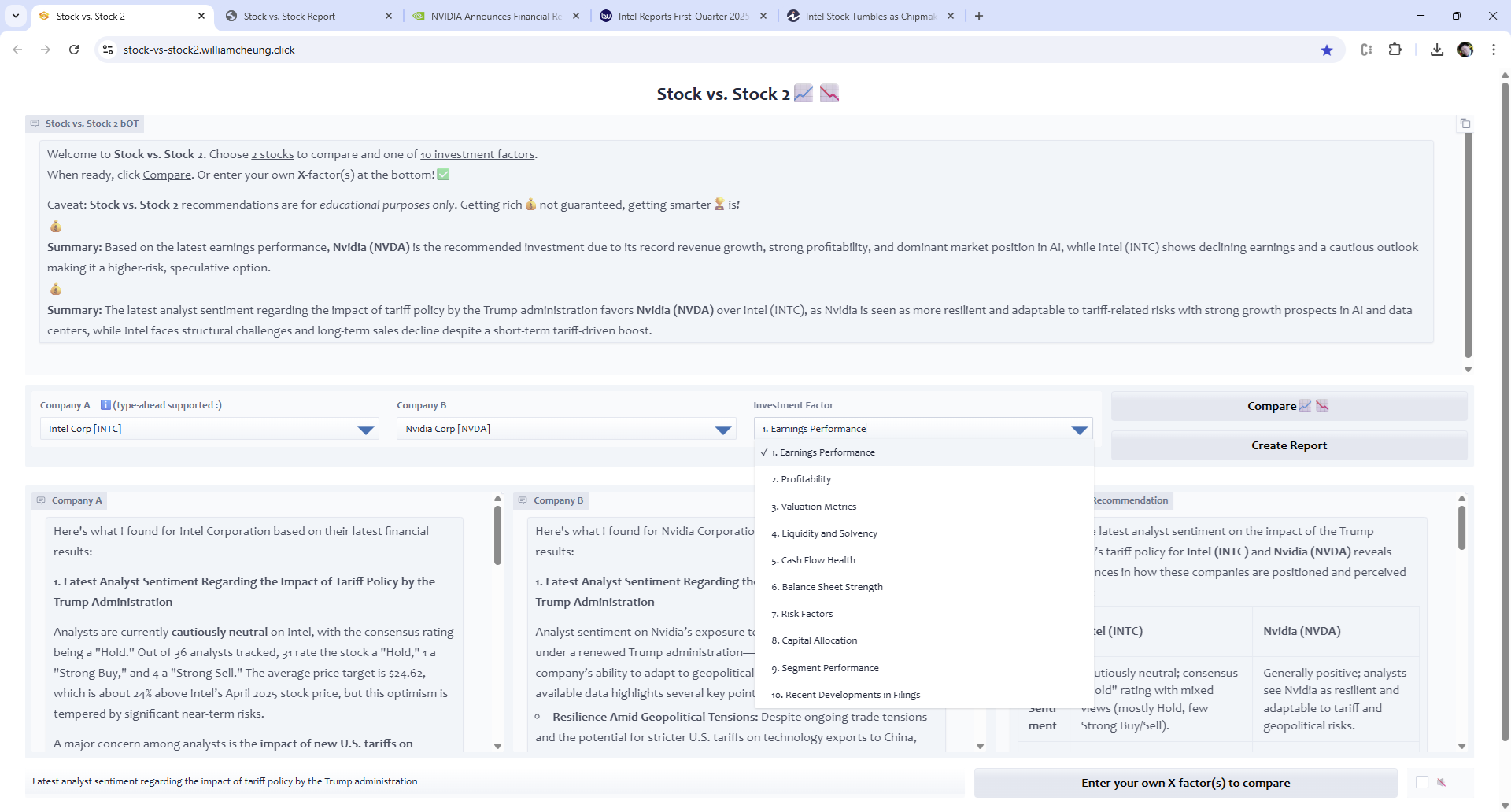The width and height of the screenshot is (1511, 812).
Task: Choose 10. Recent Developments in Filings option
Action: [924, 695]
